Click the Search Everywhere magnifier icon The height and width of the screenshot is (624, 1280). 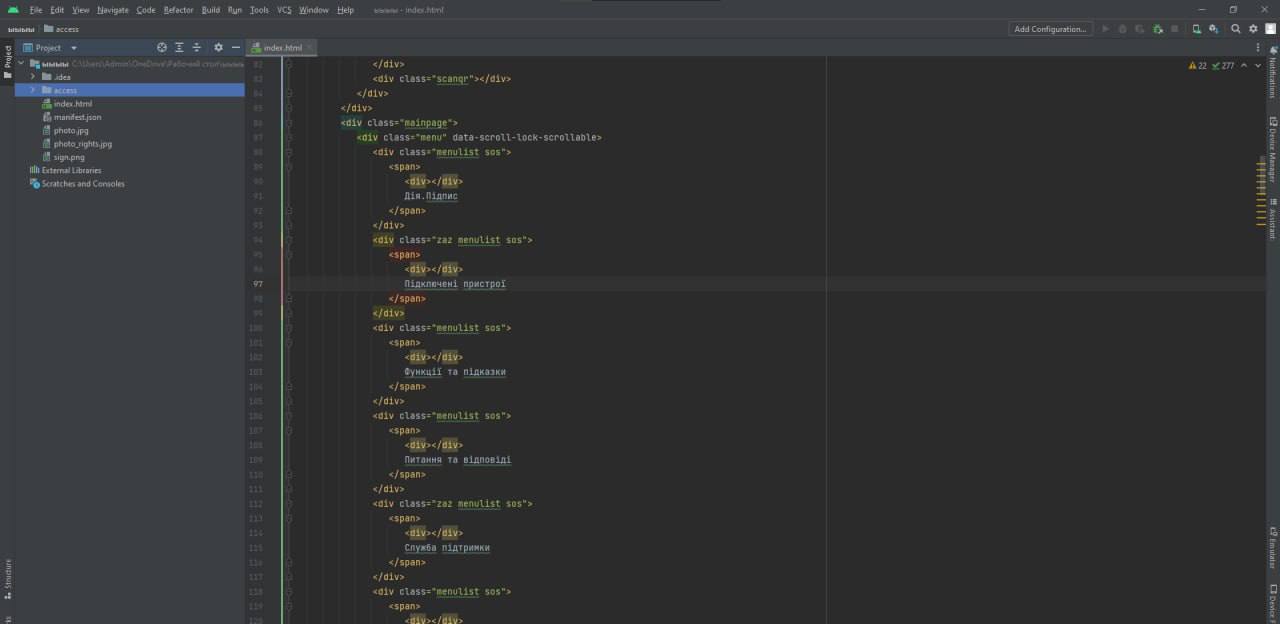pos(1236,29)
